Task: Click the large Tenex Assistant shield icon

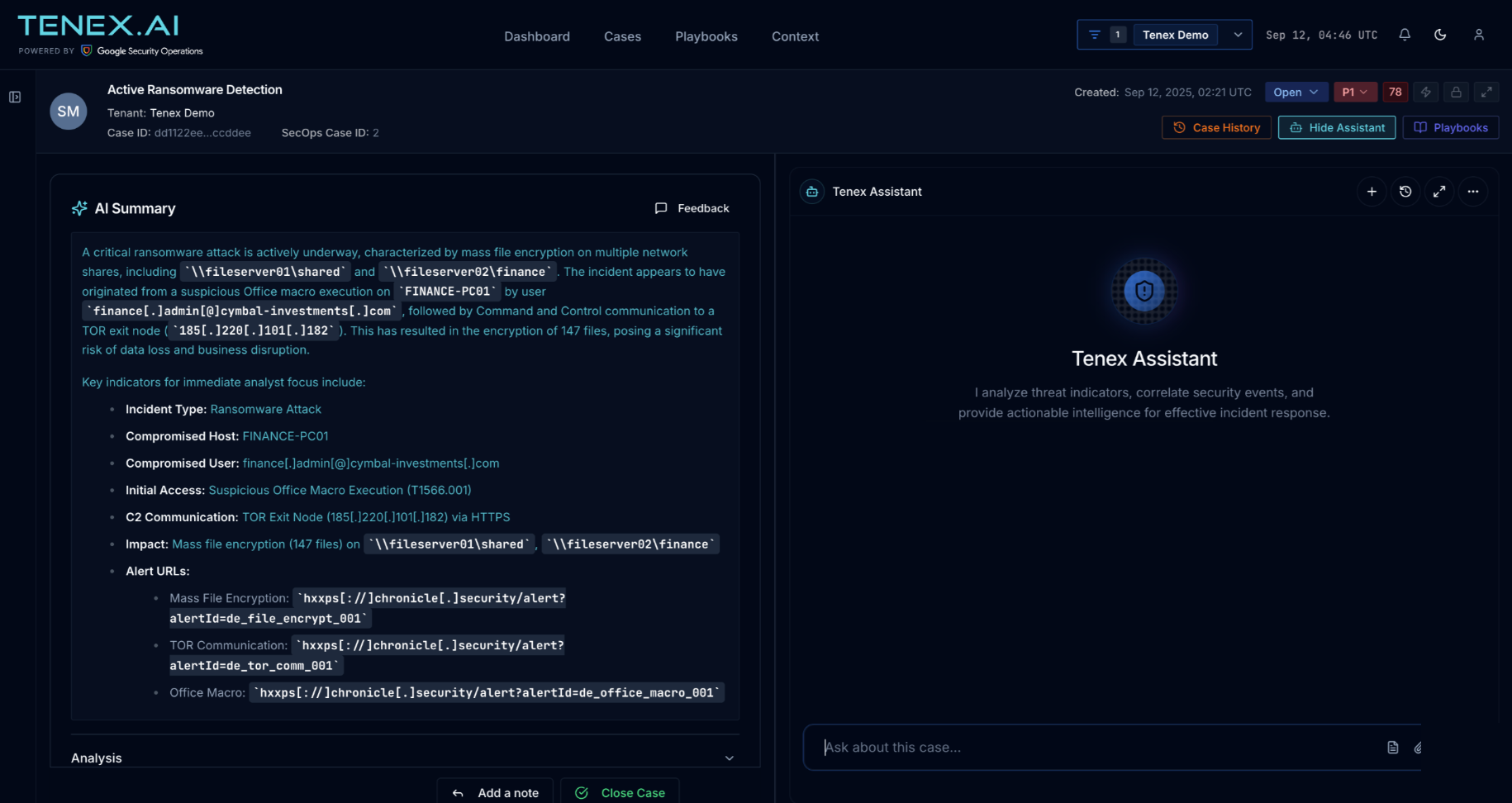Action: (1144, 291)
